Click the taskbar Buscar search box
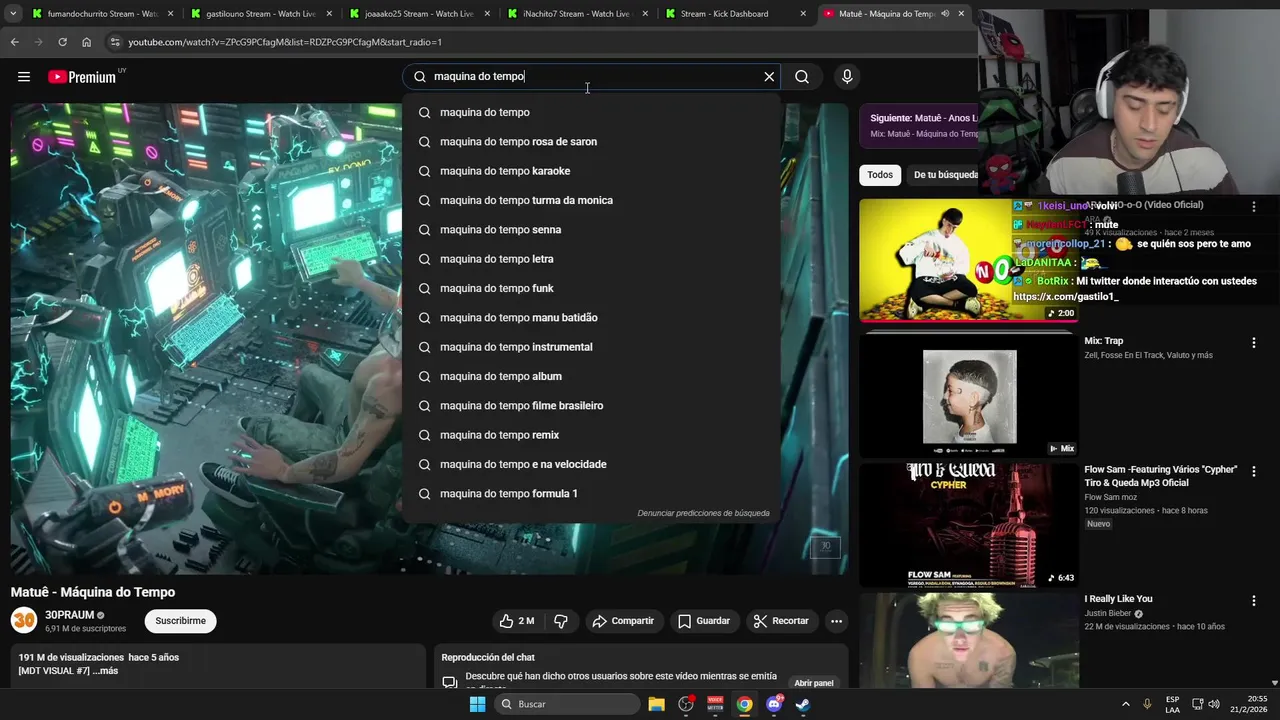Screen dimensions: 1280x720 point(567,704)
